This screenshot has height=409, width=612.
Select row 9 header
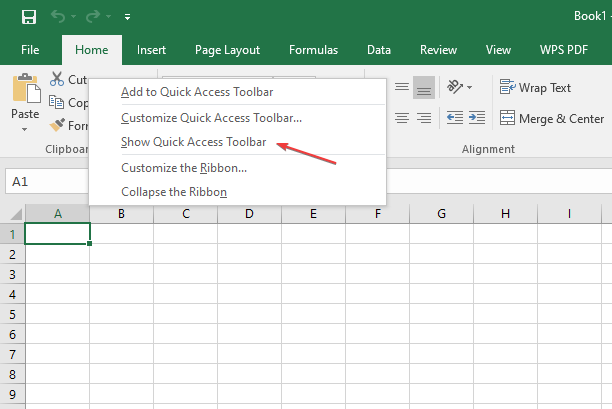point(12,394)
